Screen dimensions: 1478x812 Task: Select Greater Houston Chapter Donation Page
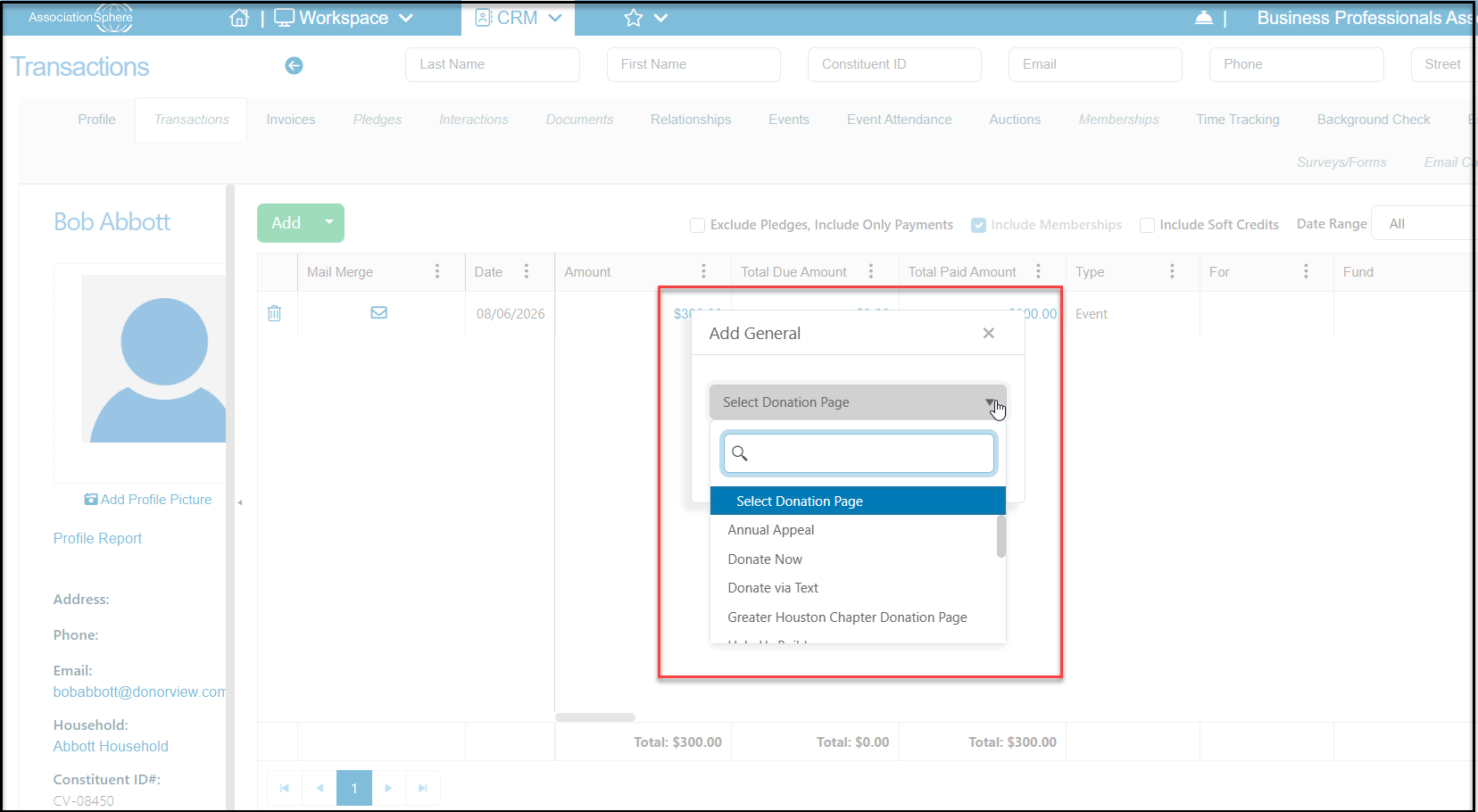847,617
